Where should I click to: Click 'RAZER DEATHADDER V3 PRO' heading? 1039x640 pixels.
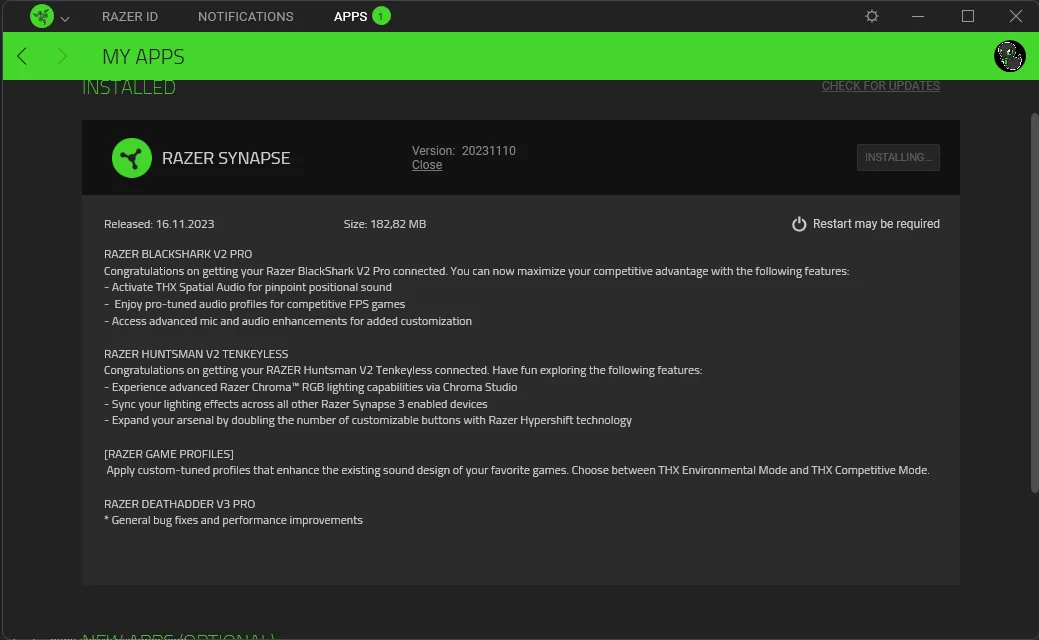[x=179, y=504]
